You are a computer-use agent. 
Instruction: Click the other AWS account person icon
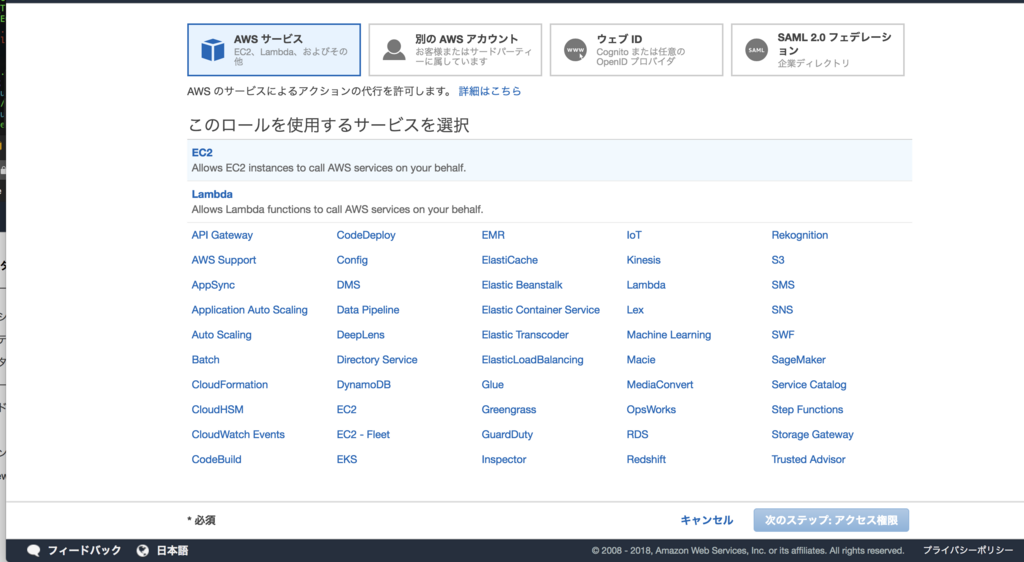(x=394, y=50)
